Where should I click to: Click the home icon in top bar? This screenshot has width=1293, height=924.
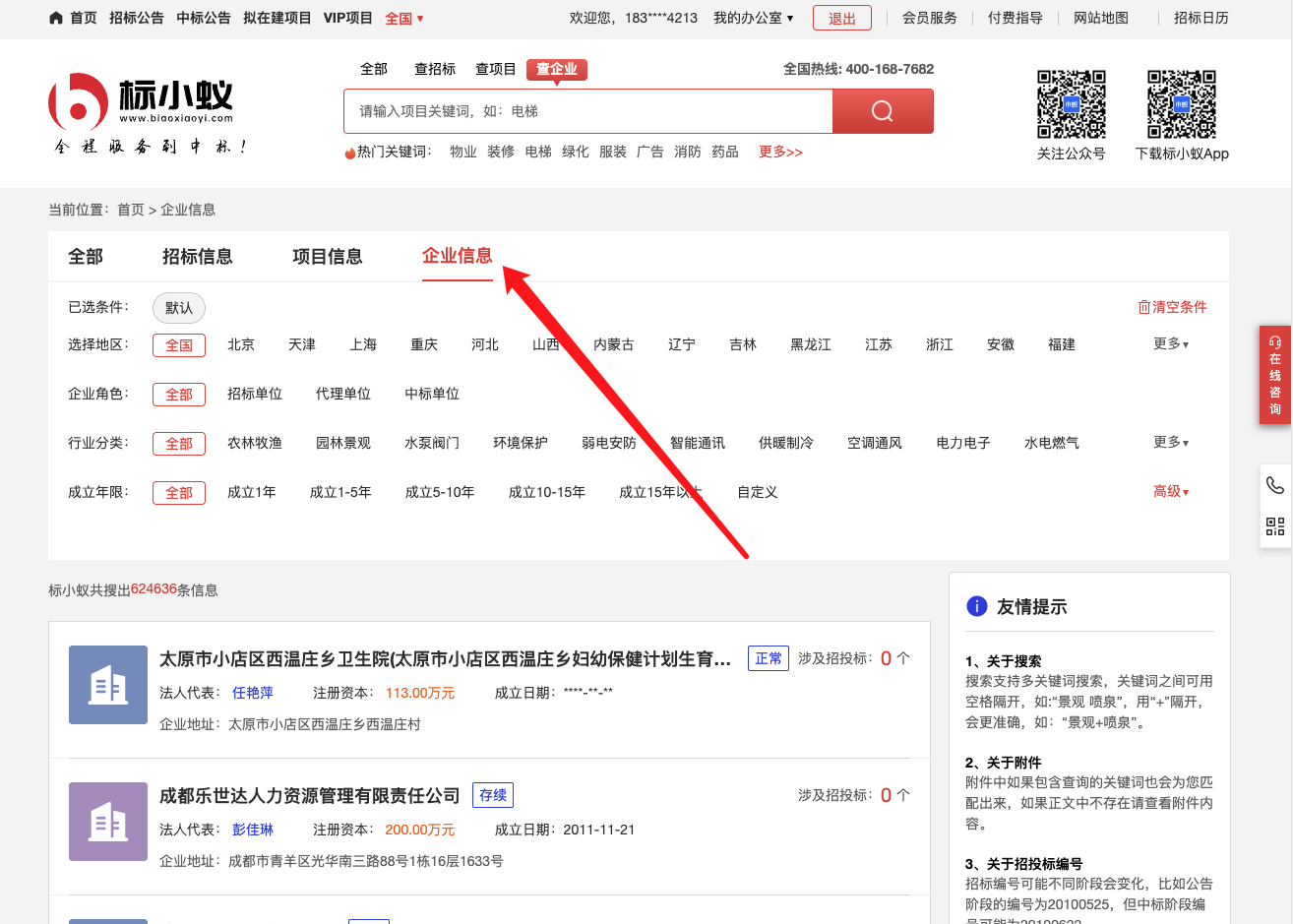pyautogui.click(x=56, y=18)
